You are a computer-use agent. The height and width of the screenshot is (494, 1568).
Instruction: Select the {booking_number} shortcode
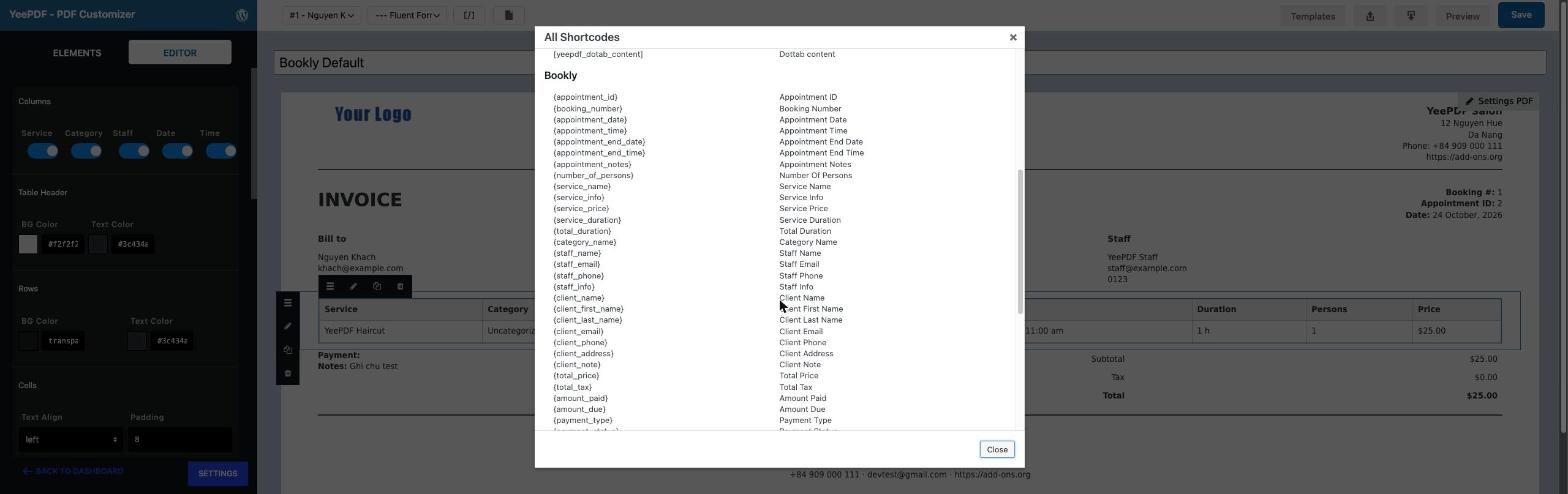[x=587, y=109]
